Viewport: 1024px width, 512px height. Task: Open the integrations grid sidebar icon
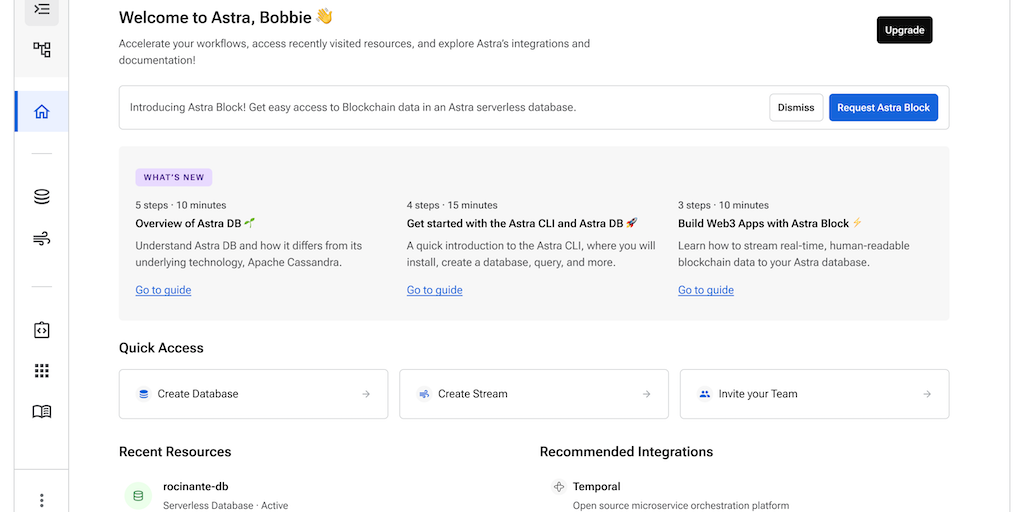[x=41, y=371]
